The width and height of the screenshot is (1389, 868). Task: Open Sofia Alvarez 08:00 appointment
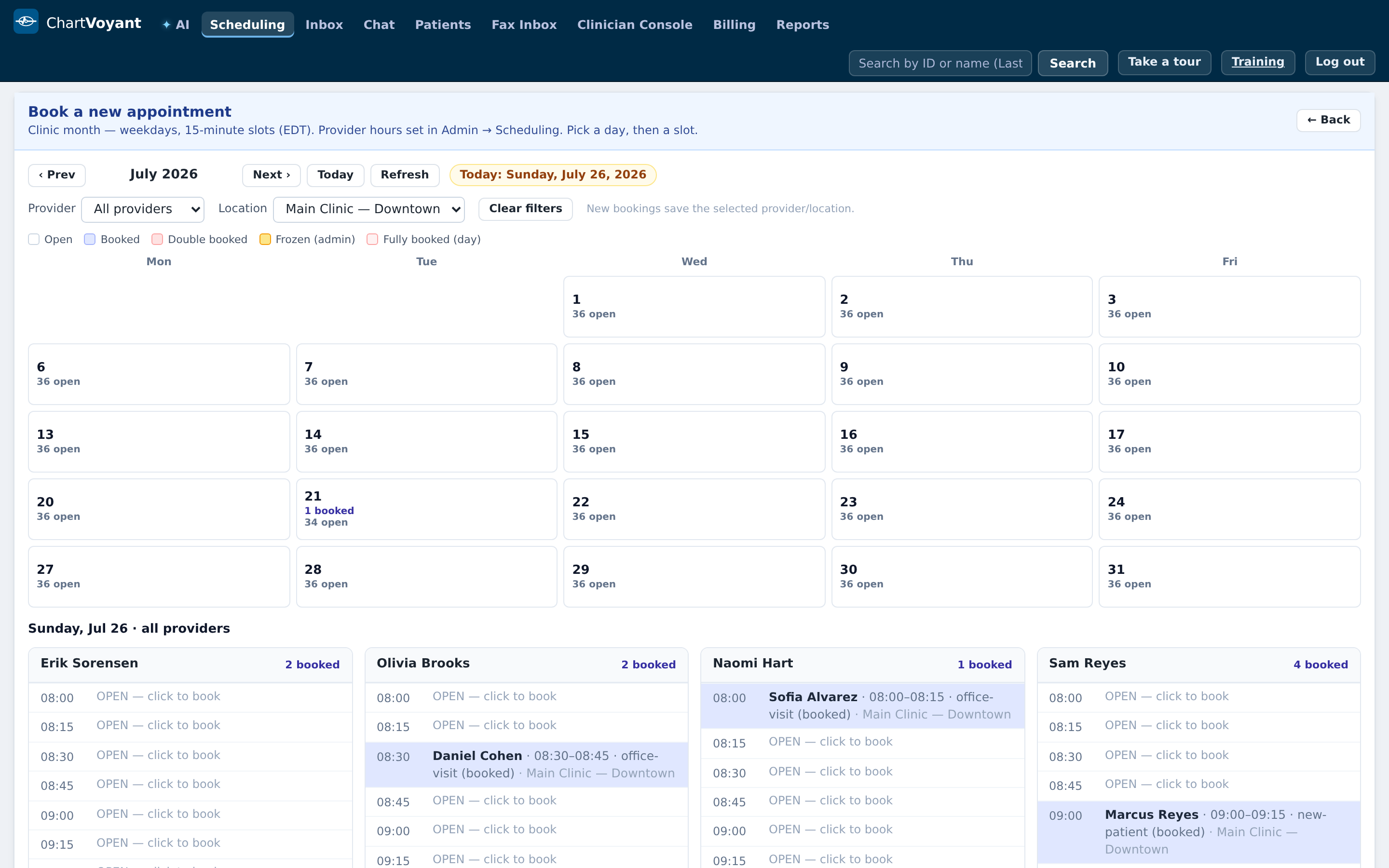point(863,705)
